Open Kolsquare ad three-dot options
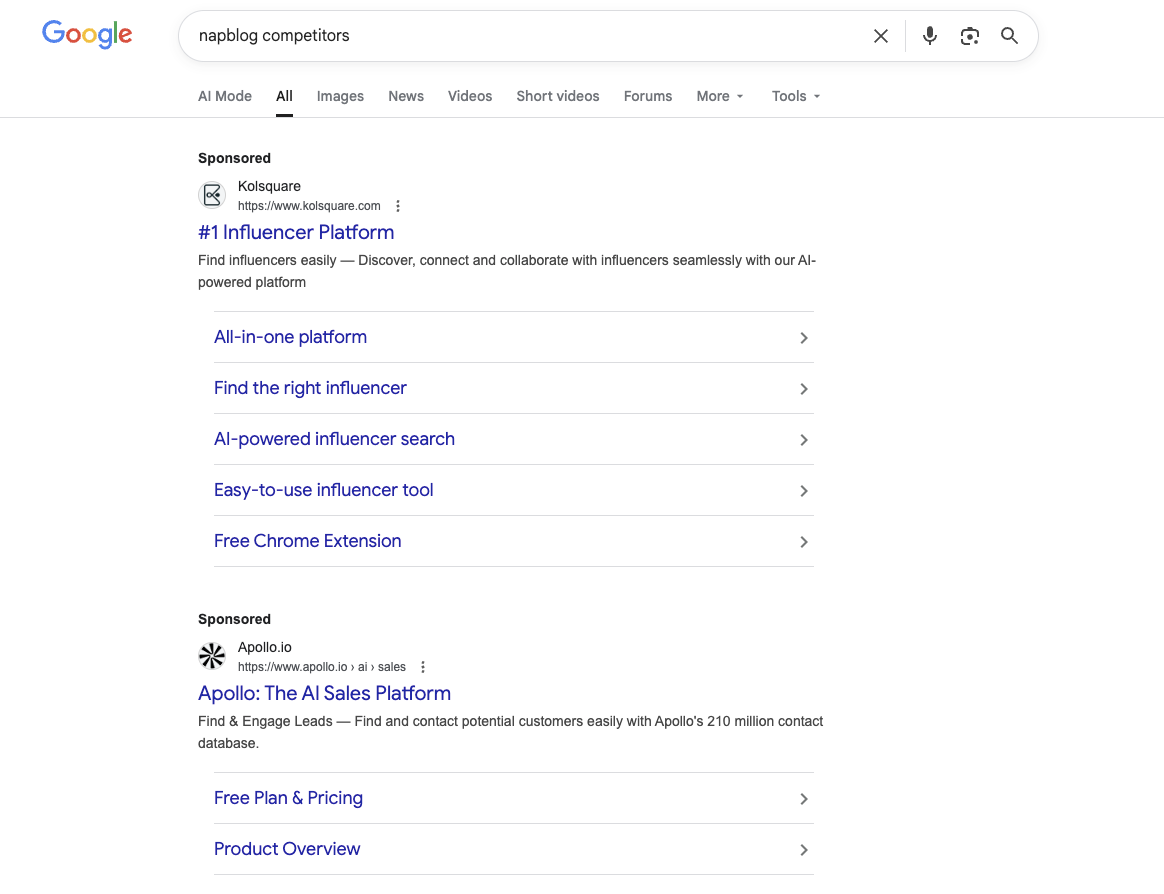 pyautogui.click(x=398, y=206)
